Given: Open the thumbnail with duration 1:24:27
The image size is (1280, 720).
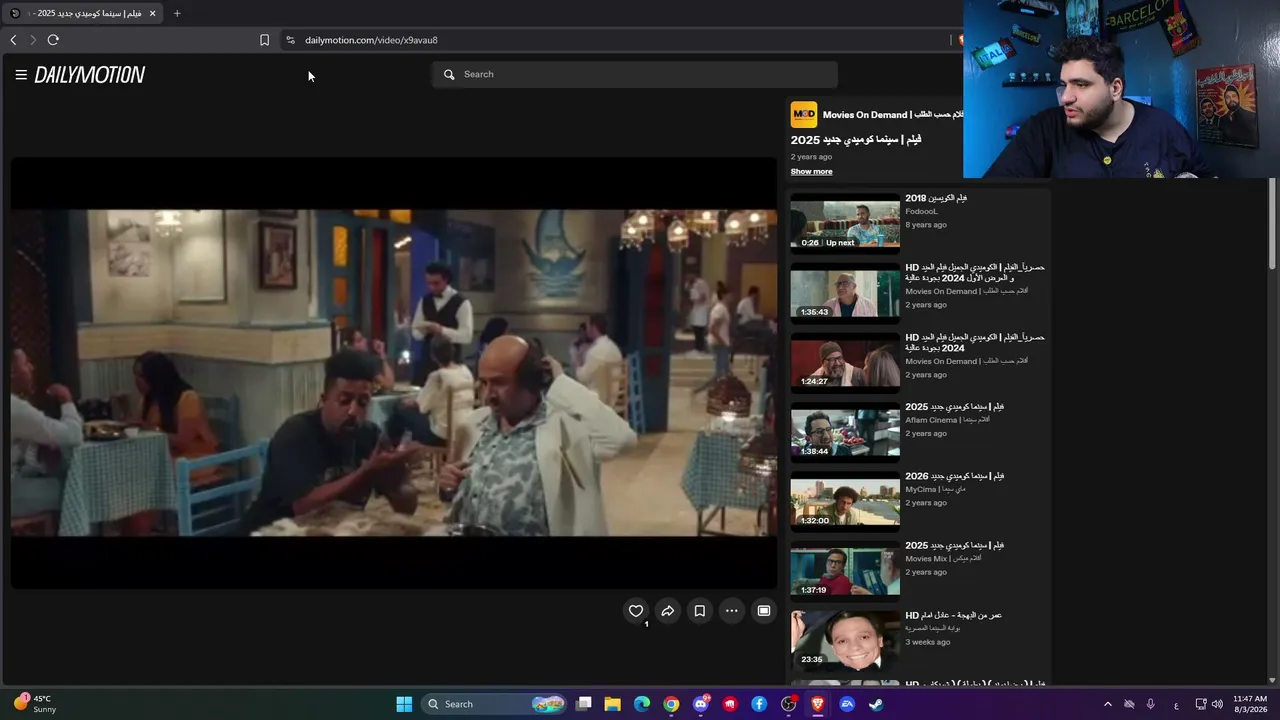Looking at the screenshot, I should click(x=845, y=361).
